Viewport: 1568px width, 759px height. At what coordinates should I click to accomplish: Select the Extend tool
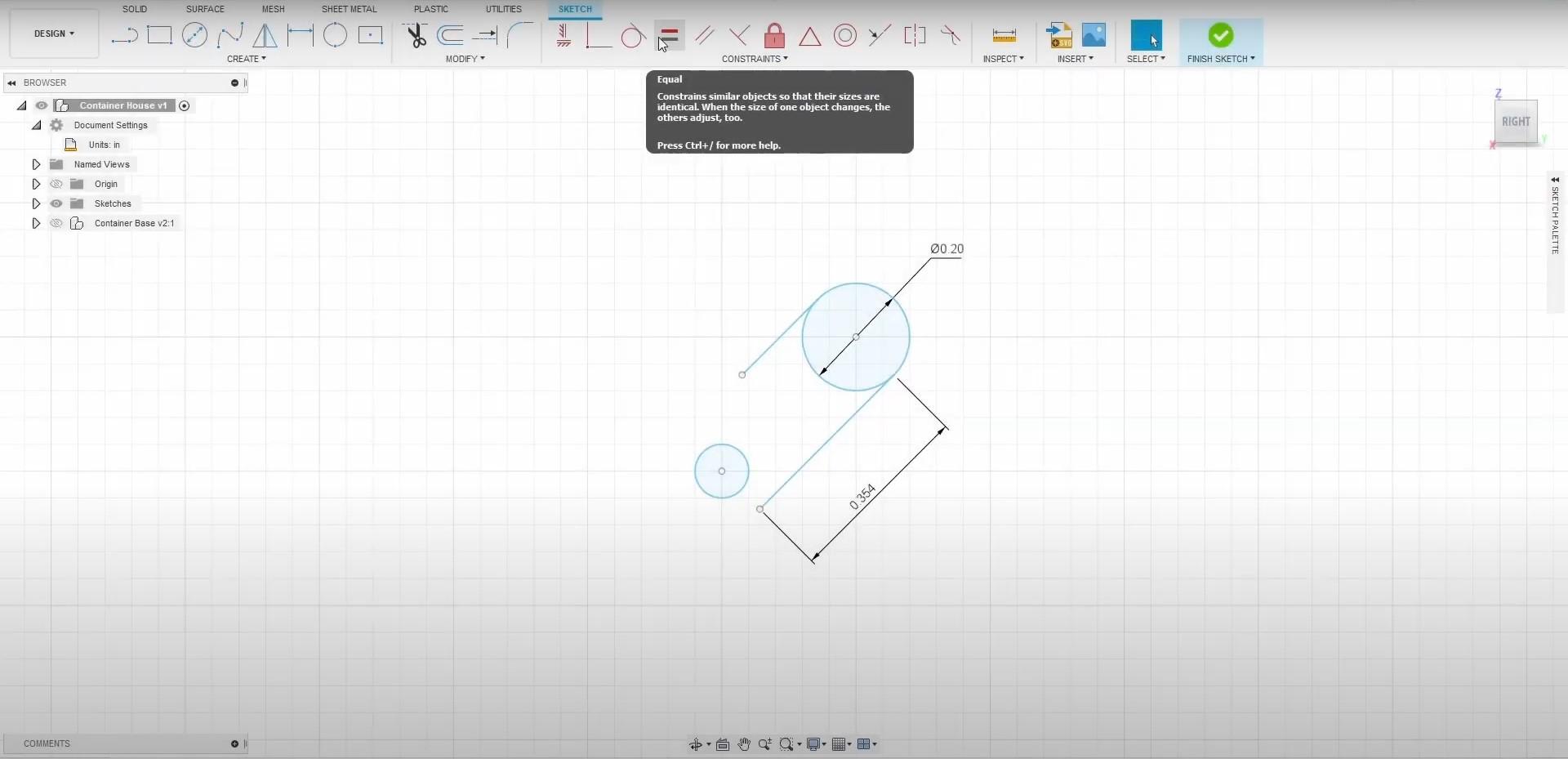pos(485,35)
